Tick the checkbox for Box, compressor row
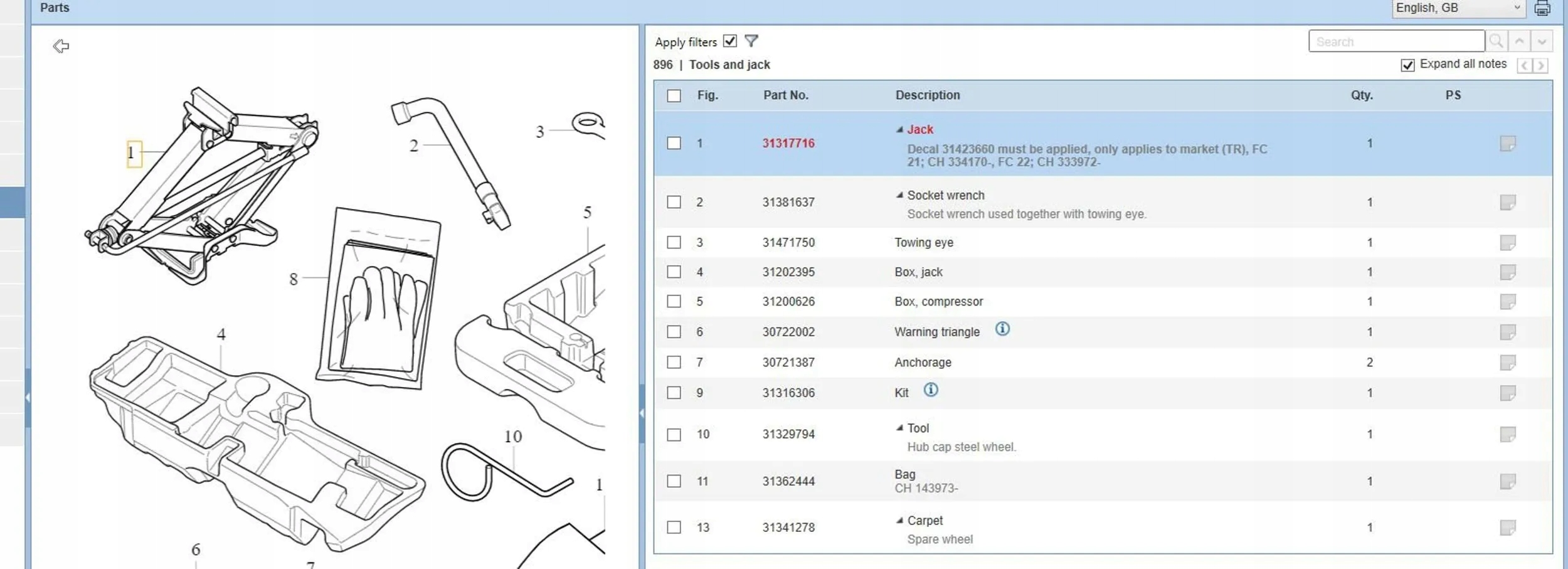 (x=674, y=301)
